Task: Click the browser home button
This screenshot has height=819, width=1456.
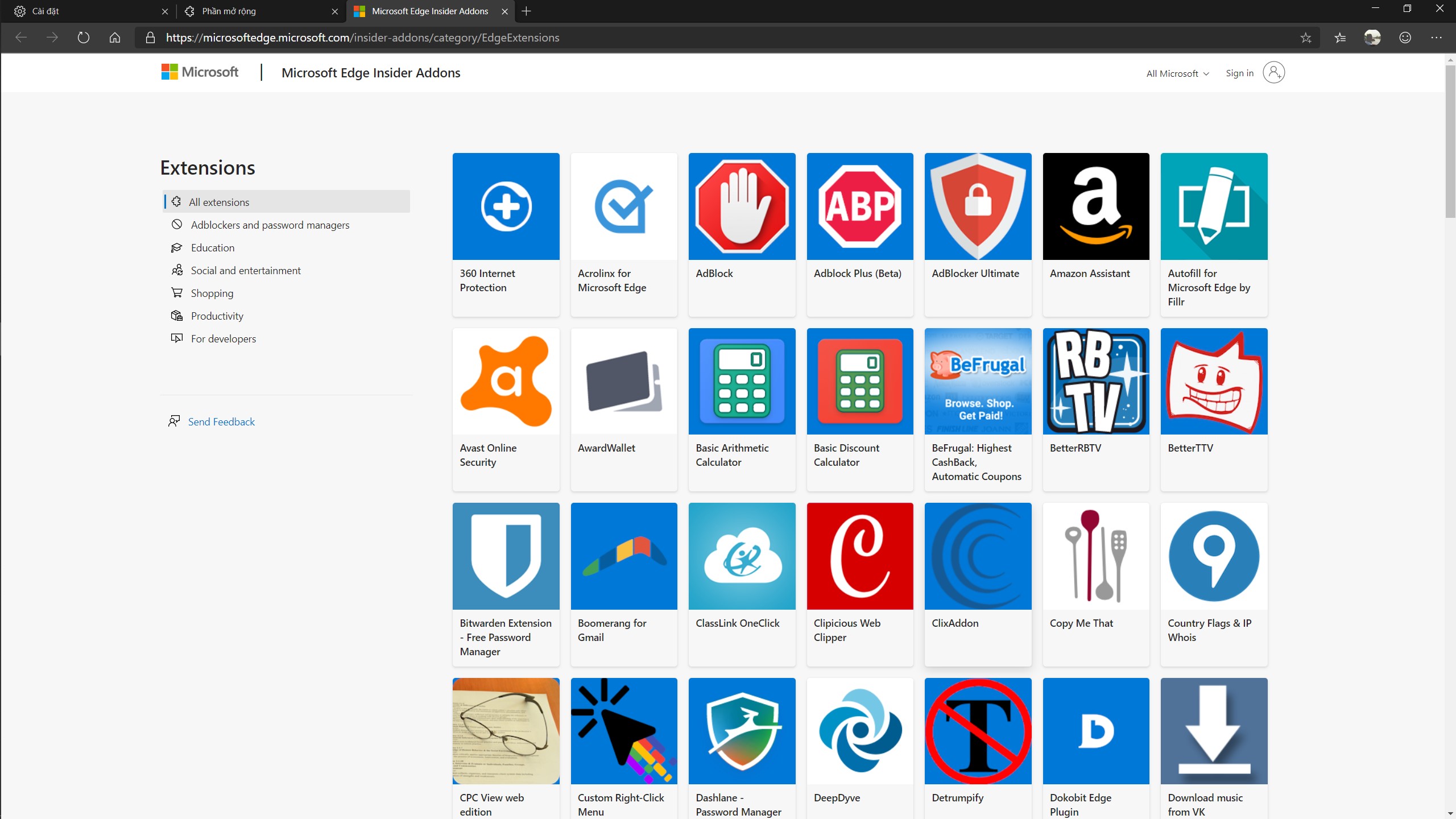Action: coord(115,38)
